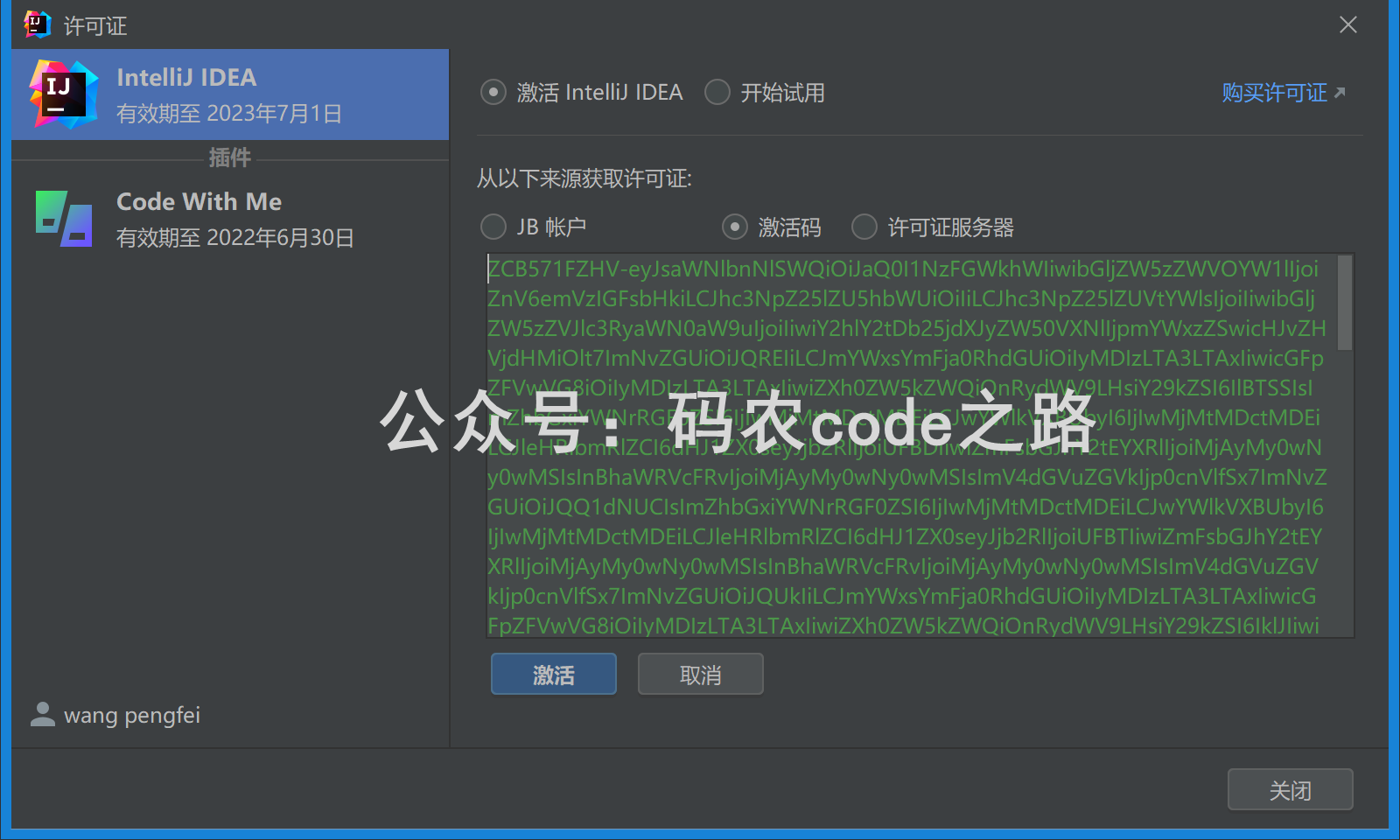Click the activation code vertical scrollbar thumb

(1345, 303)
